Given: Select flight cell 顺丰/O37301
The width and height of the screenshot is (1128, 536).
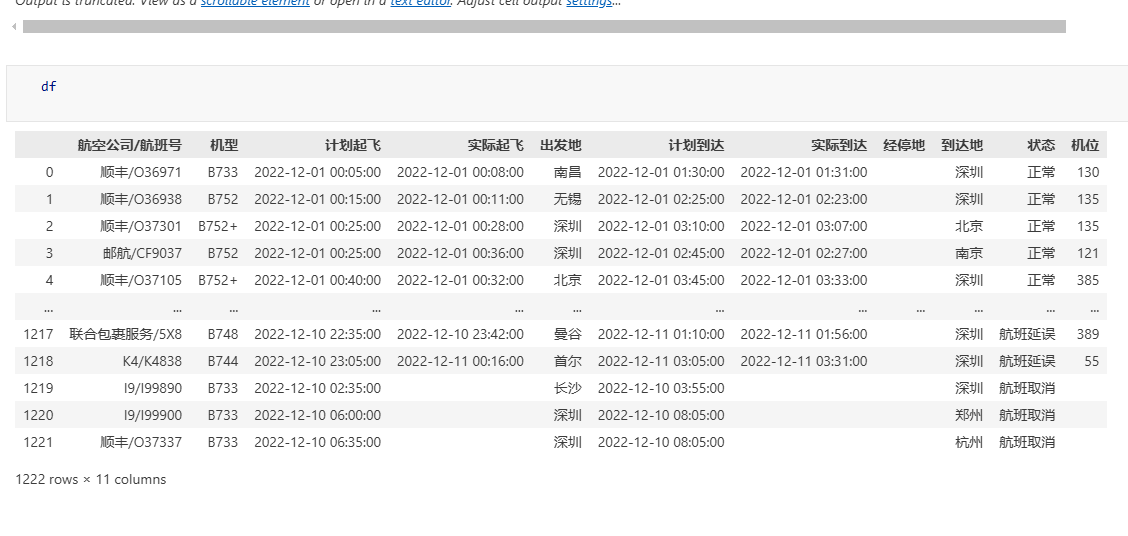Looking at the screenshot, I should tap(141, 226).
